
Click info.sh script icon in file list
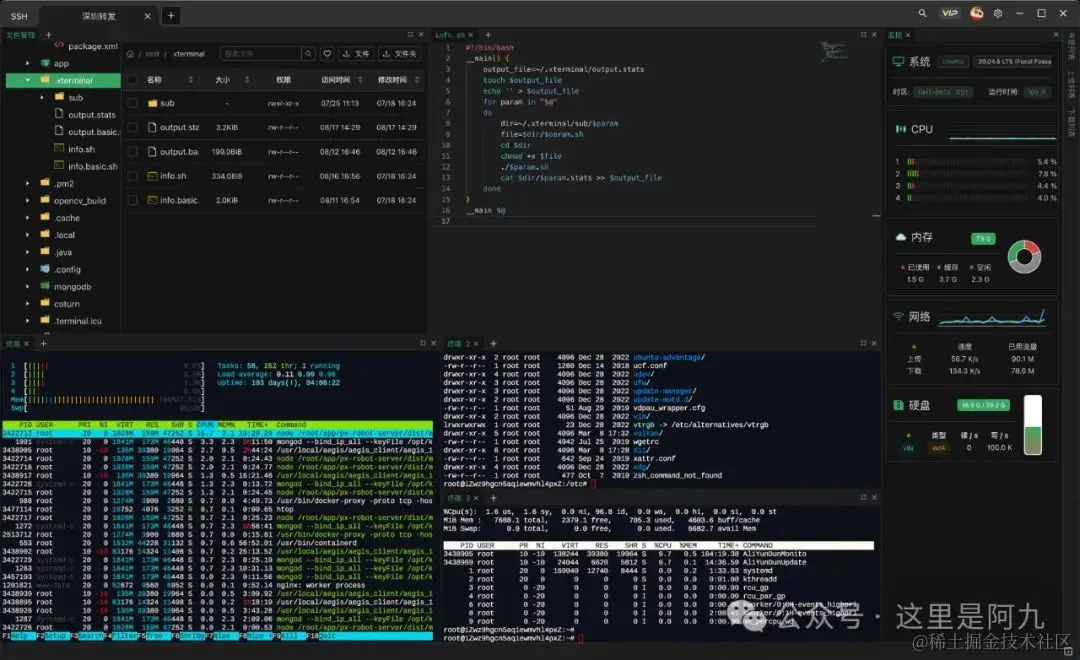tap(152, 176)
